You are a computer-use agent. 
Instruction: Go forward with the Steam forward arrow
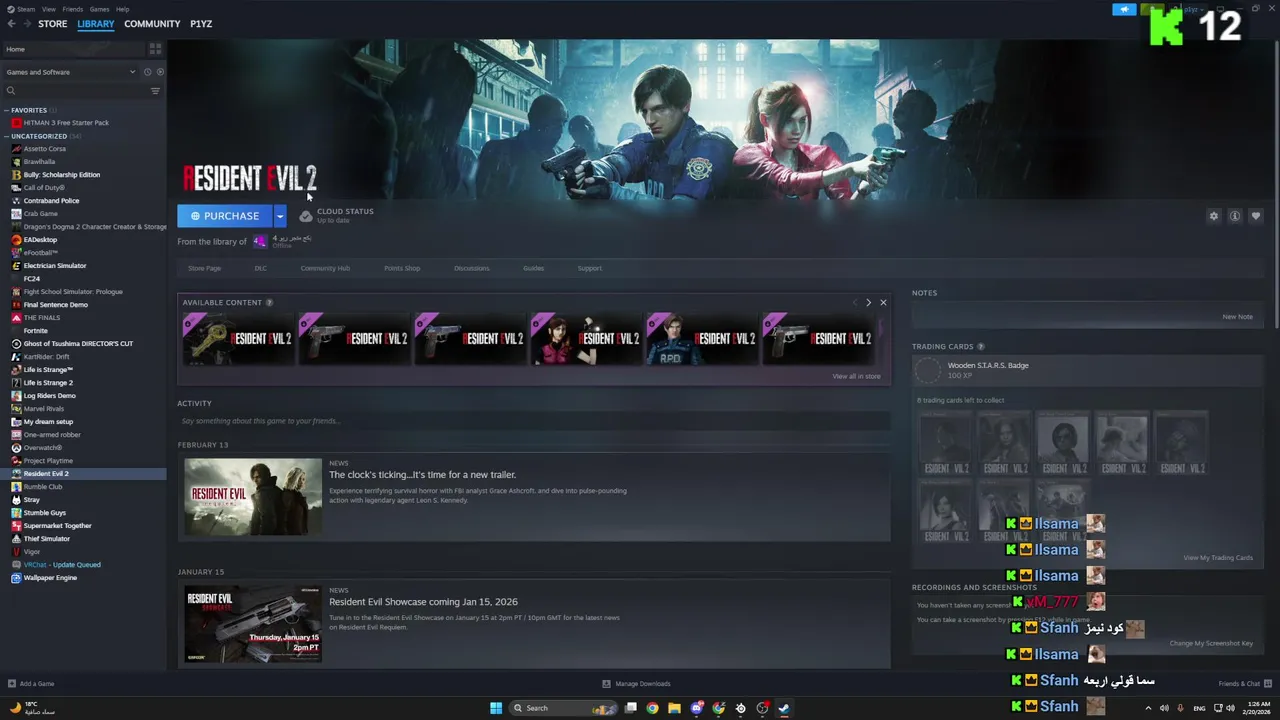pos(26,24)
